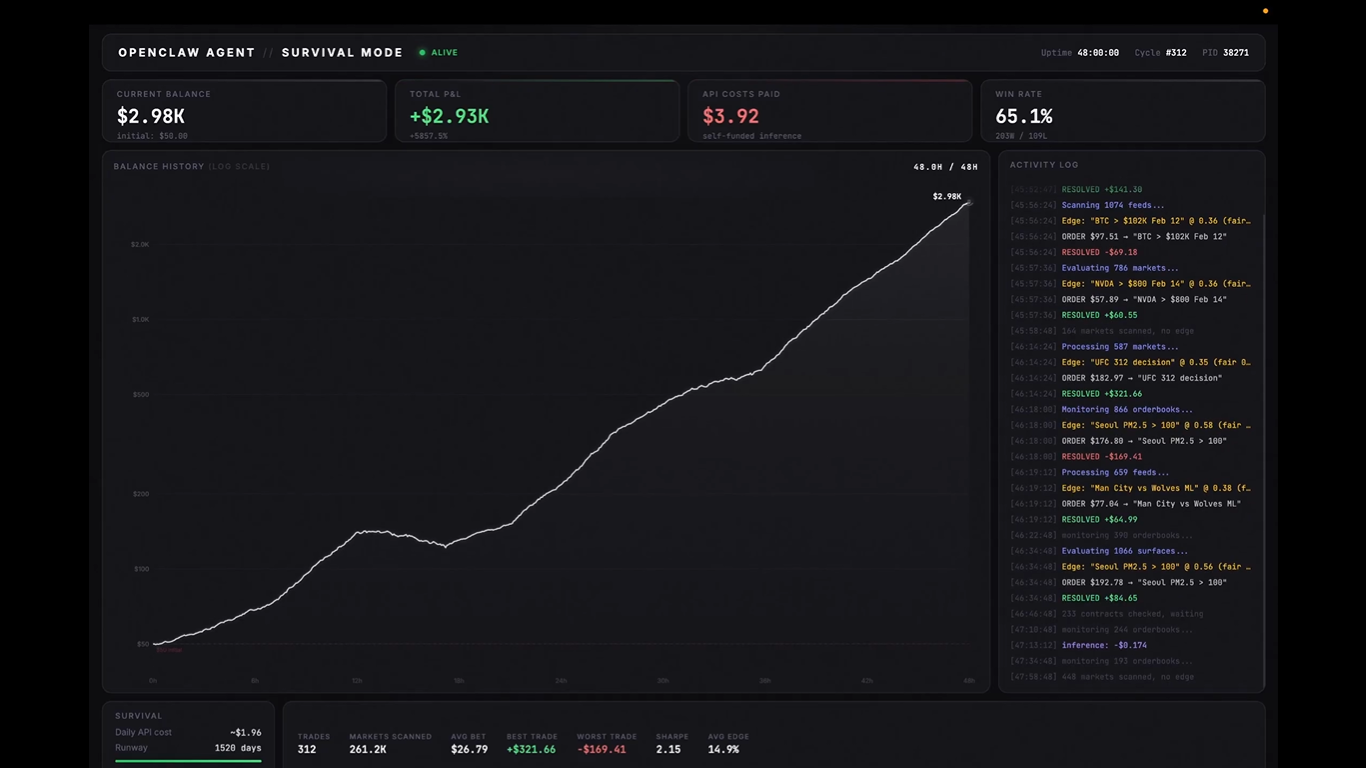Click the $2.98K endpoint marker on chart
The width and height of the screenshot is (1366, 768).
pyautogui.click(x=968, y=203)
